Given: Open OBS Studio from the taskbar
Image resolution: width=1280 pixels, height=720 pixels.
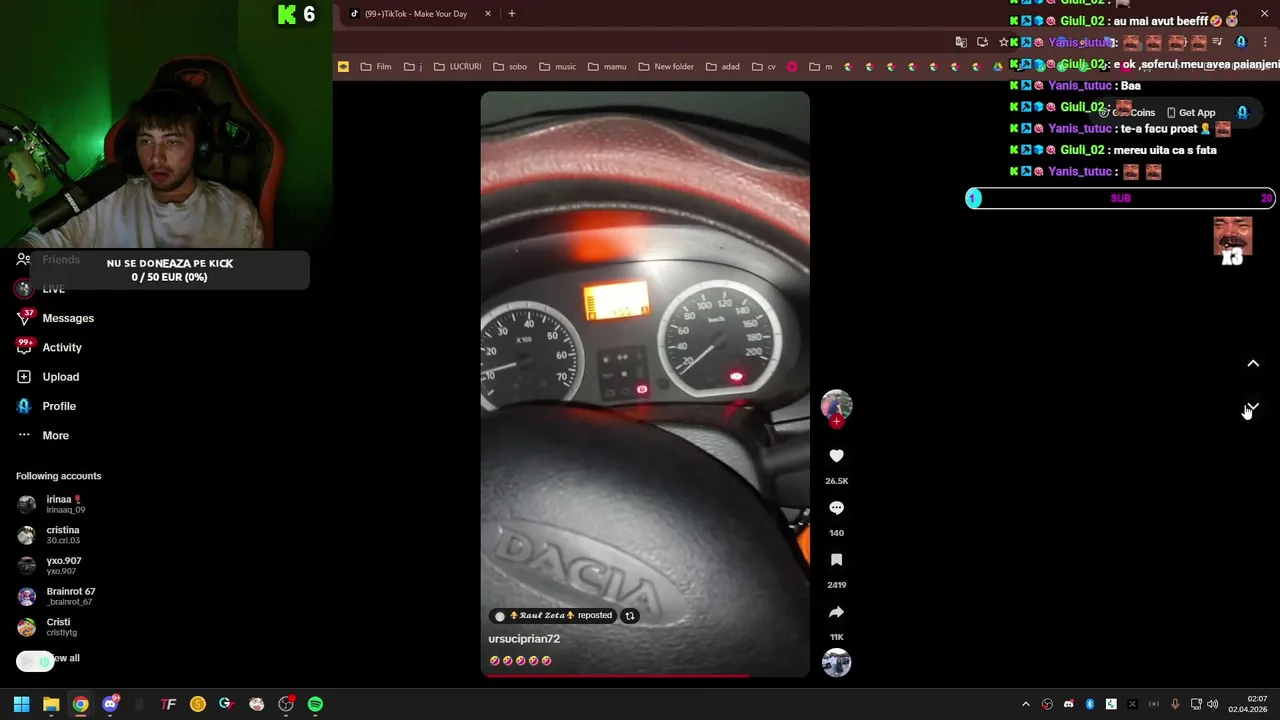Looking at the screenshot, I should point(286,704).
